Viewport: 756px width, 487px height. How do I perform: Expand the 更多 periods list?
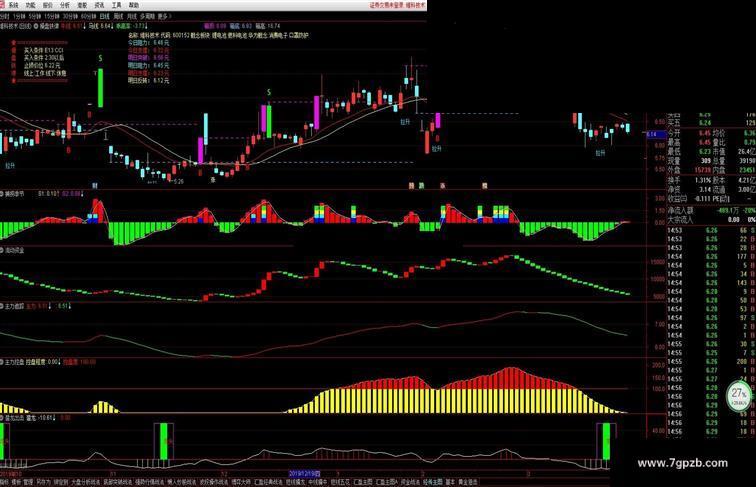click(163, 16)
